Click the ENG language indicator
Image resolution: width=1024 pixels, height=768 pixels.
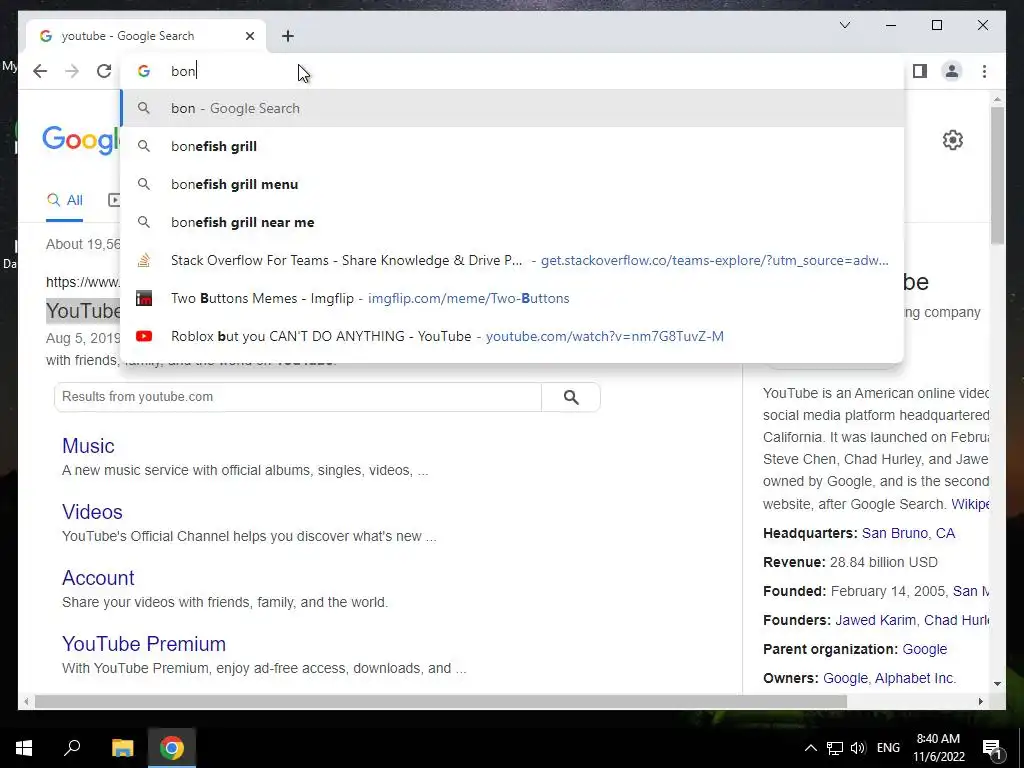pyautogui.click(x=888, y=748)
